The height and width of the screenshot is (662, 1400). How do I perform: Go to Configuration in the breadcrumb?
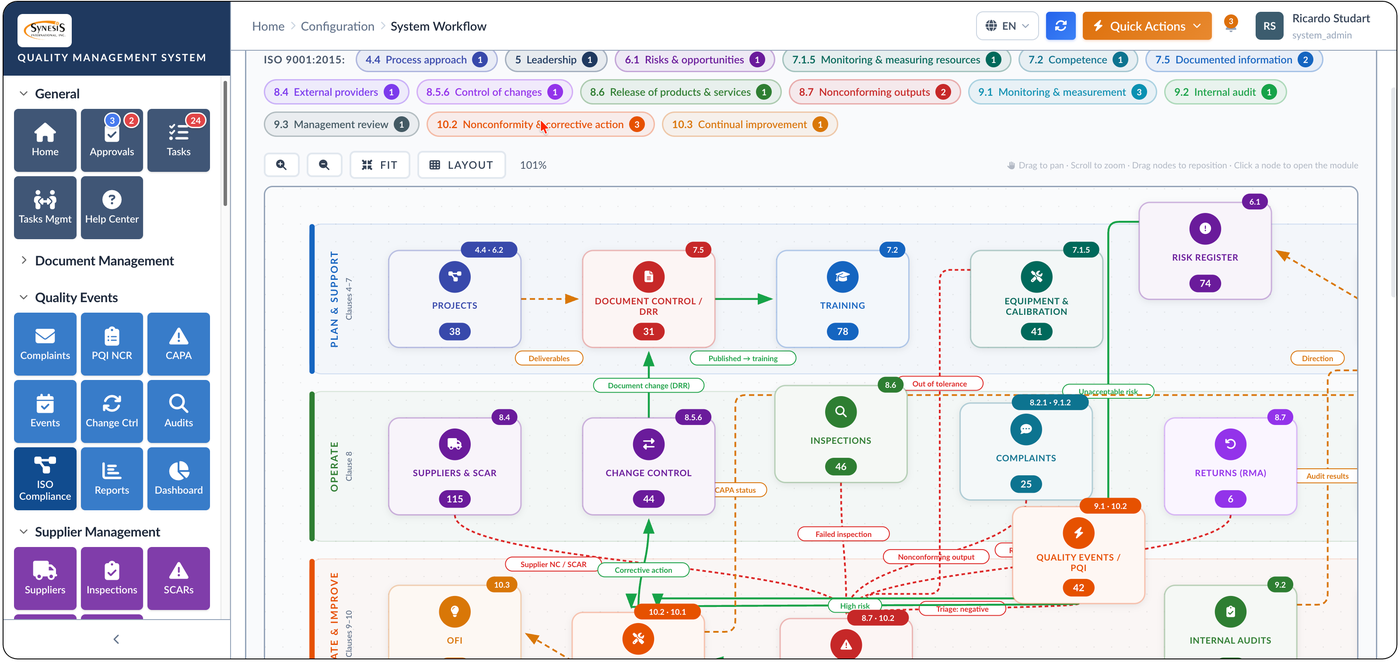click(338, 26)
